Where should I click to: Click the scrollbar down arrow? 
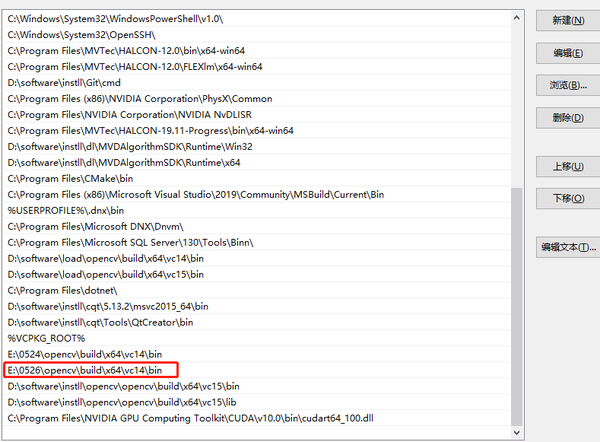(x=517, y=432)
